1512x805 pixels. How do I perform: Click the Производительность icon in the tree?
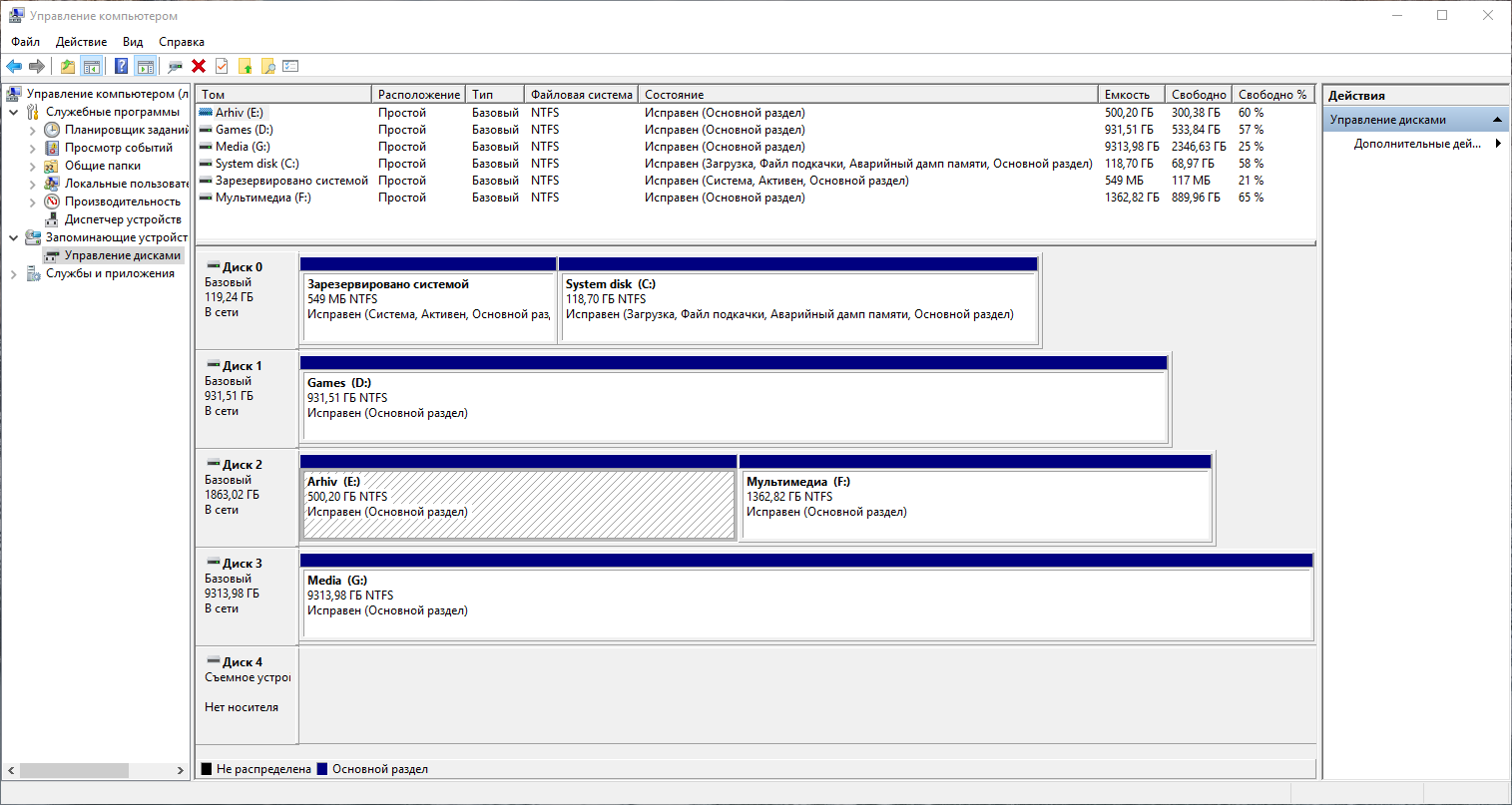click(52, 201)
